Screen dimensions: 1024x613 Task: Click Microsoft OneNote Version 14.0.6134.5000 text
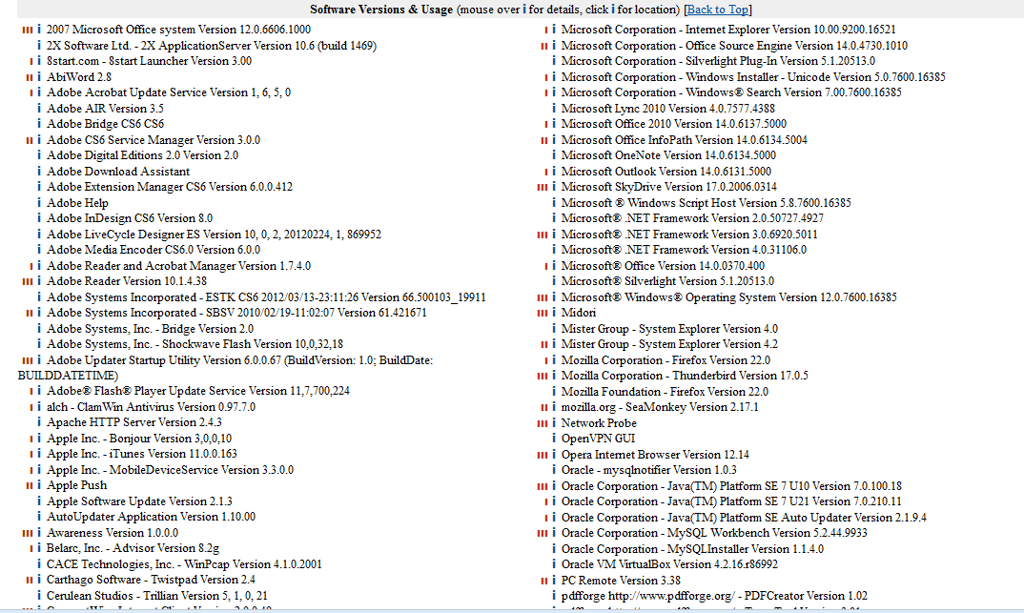click(x=669, y=155)
